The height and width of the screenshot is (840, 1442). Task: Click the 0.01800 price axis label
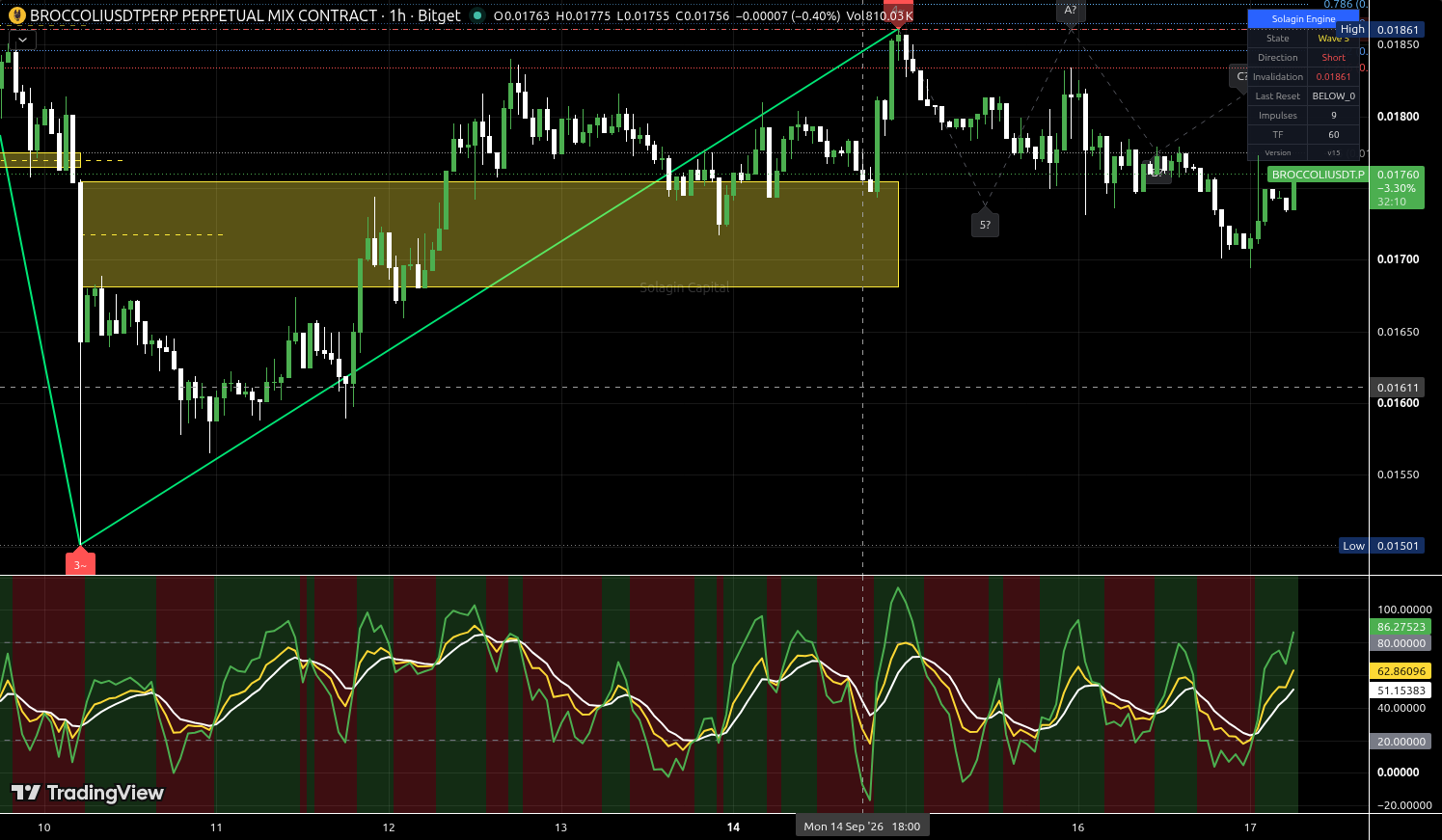[1398, 117]
